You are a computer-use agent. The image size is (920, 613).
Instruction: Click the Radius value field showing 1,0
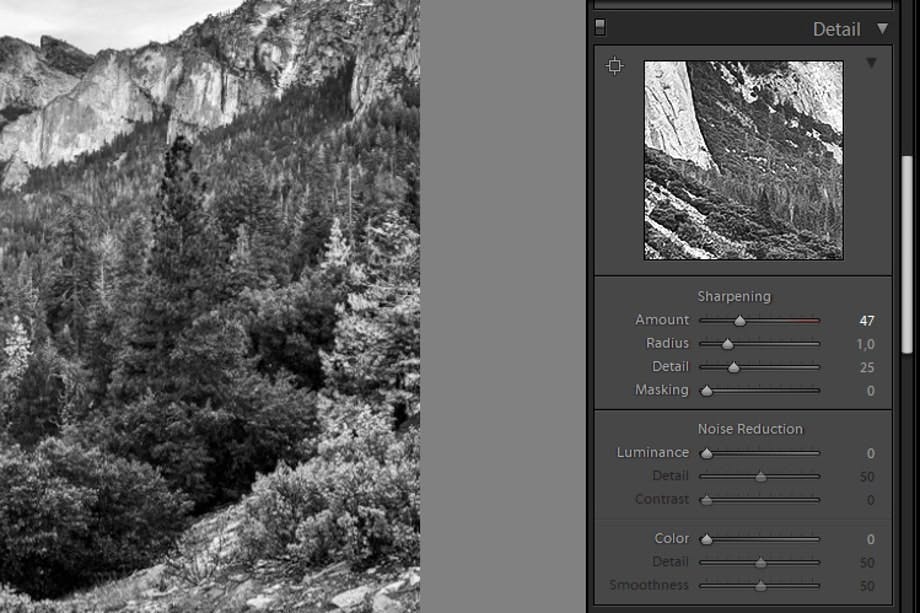point(865,344)
